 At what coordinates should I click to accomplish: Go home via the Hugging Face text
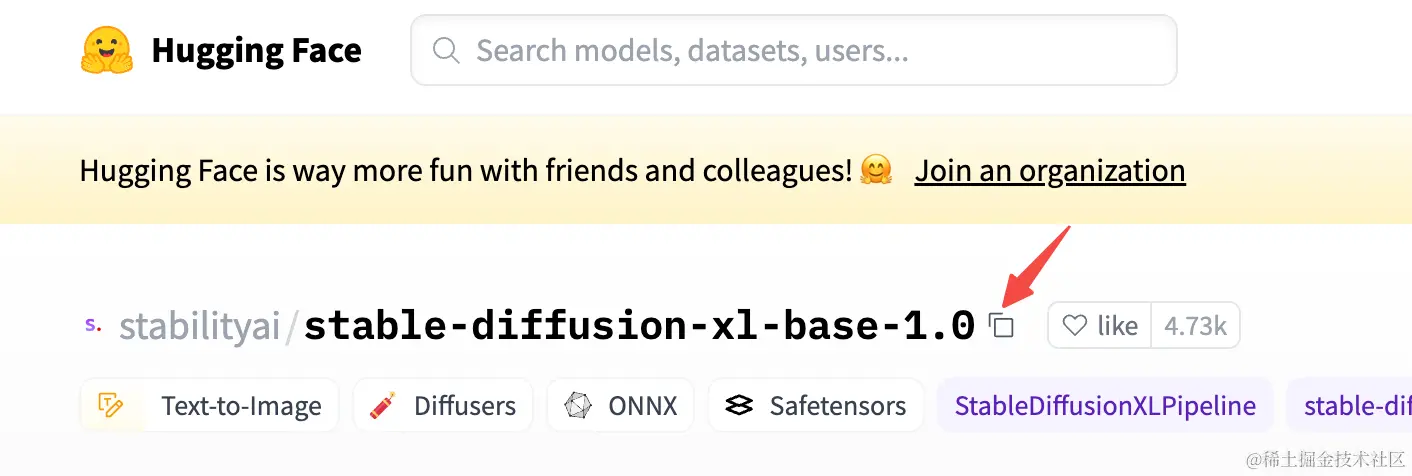pyautogui.click(x=256, y=50)
